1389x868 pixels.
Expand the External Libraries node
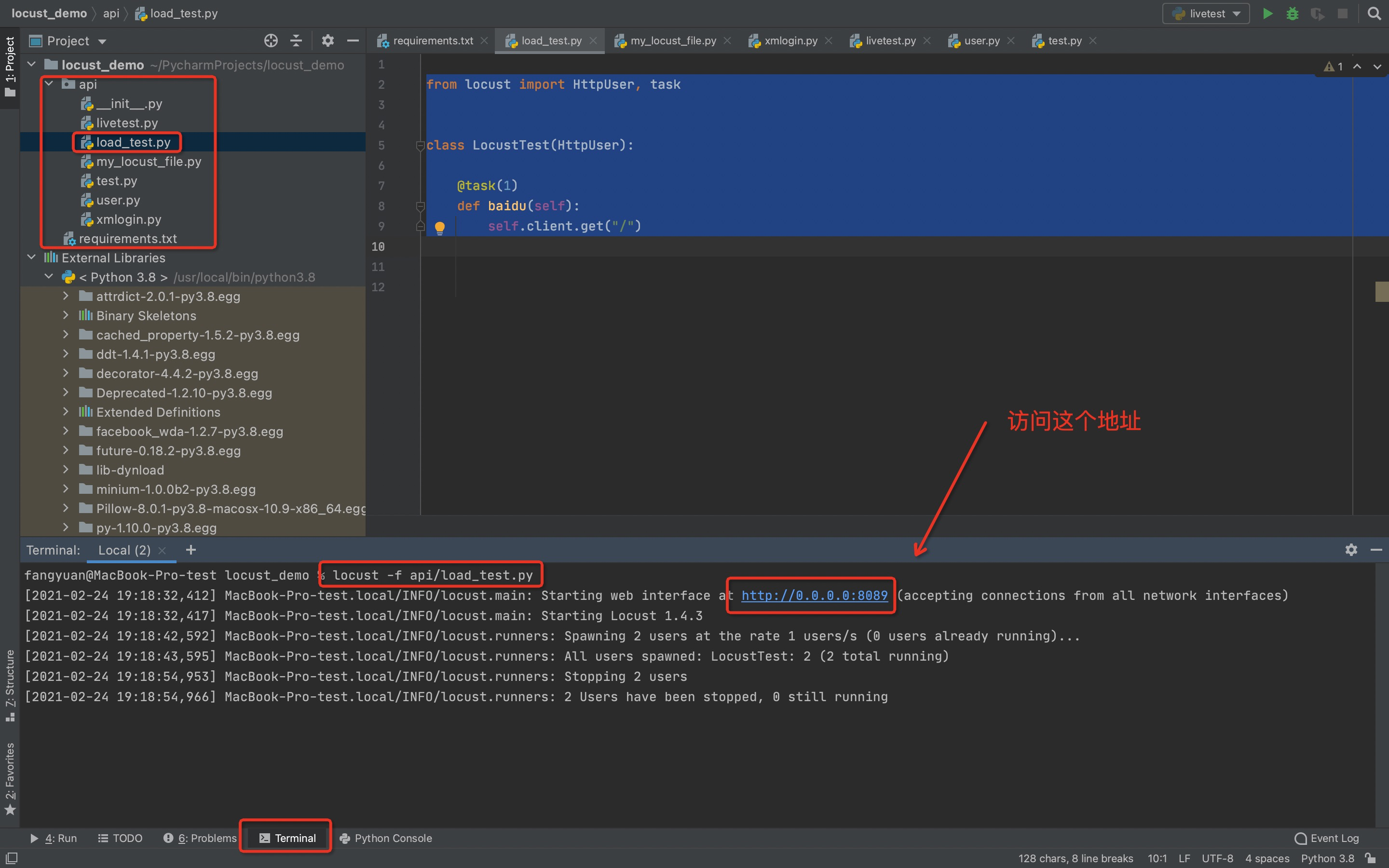pyautogui.click(x=35, y=258)
